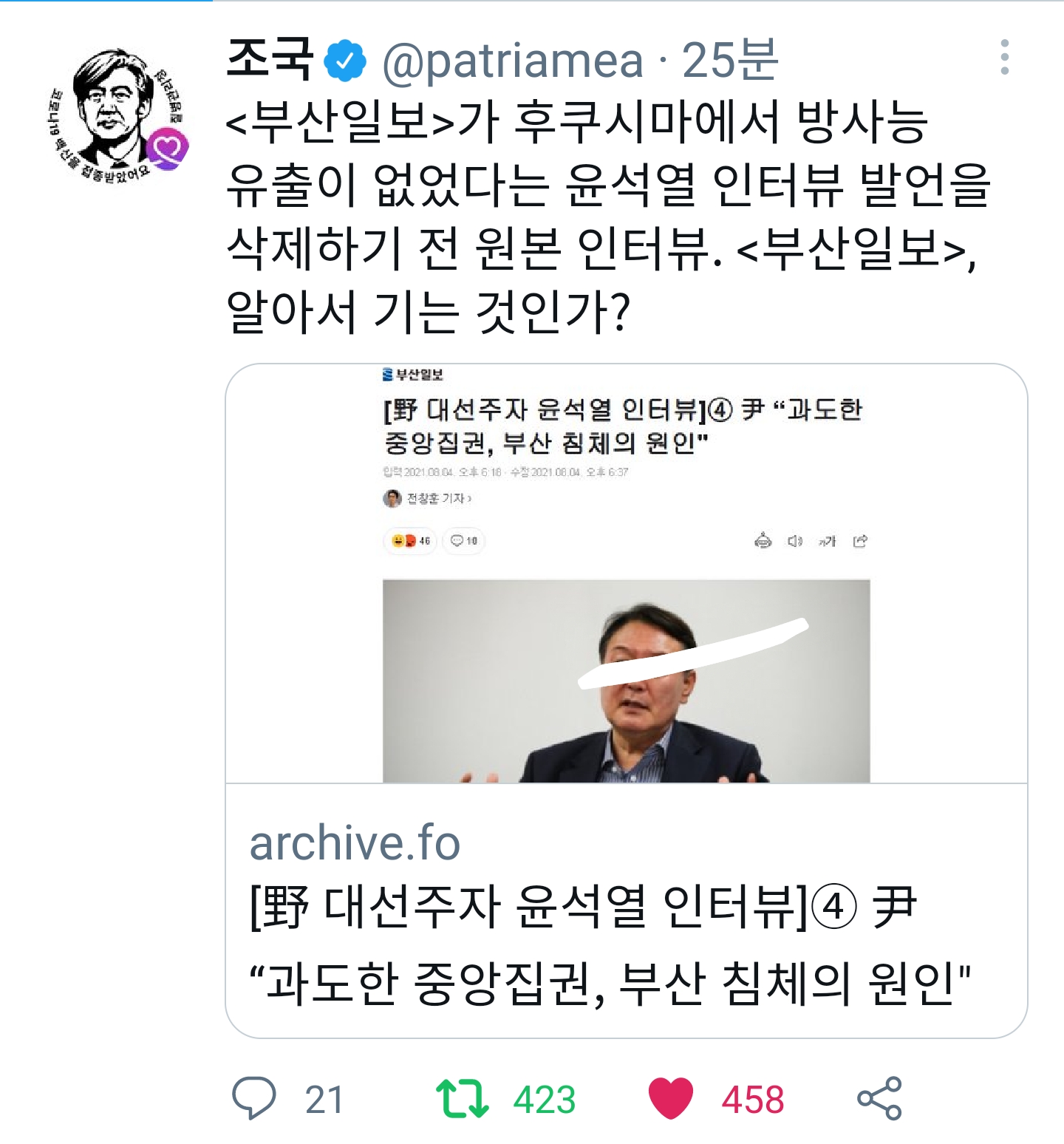
Task: Click the green retweet arrows icon
Action: tap(462, 1098)
